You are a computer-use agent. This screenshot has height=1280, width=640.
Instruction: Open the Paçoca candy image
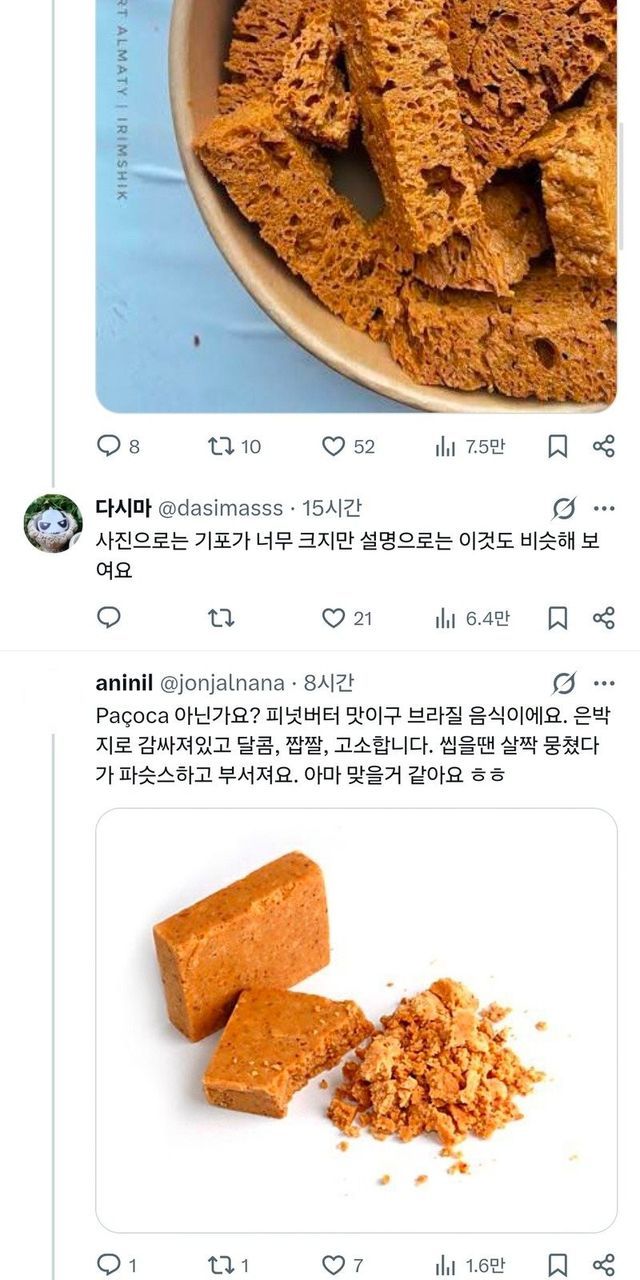point(356,1020)
